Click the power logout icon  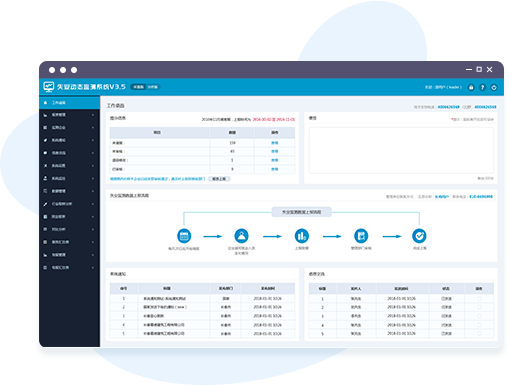pos(494,87)
